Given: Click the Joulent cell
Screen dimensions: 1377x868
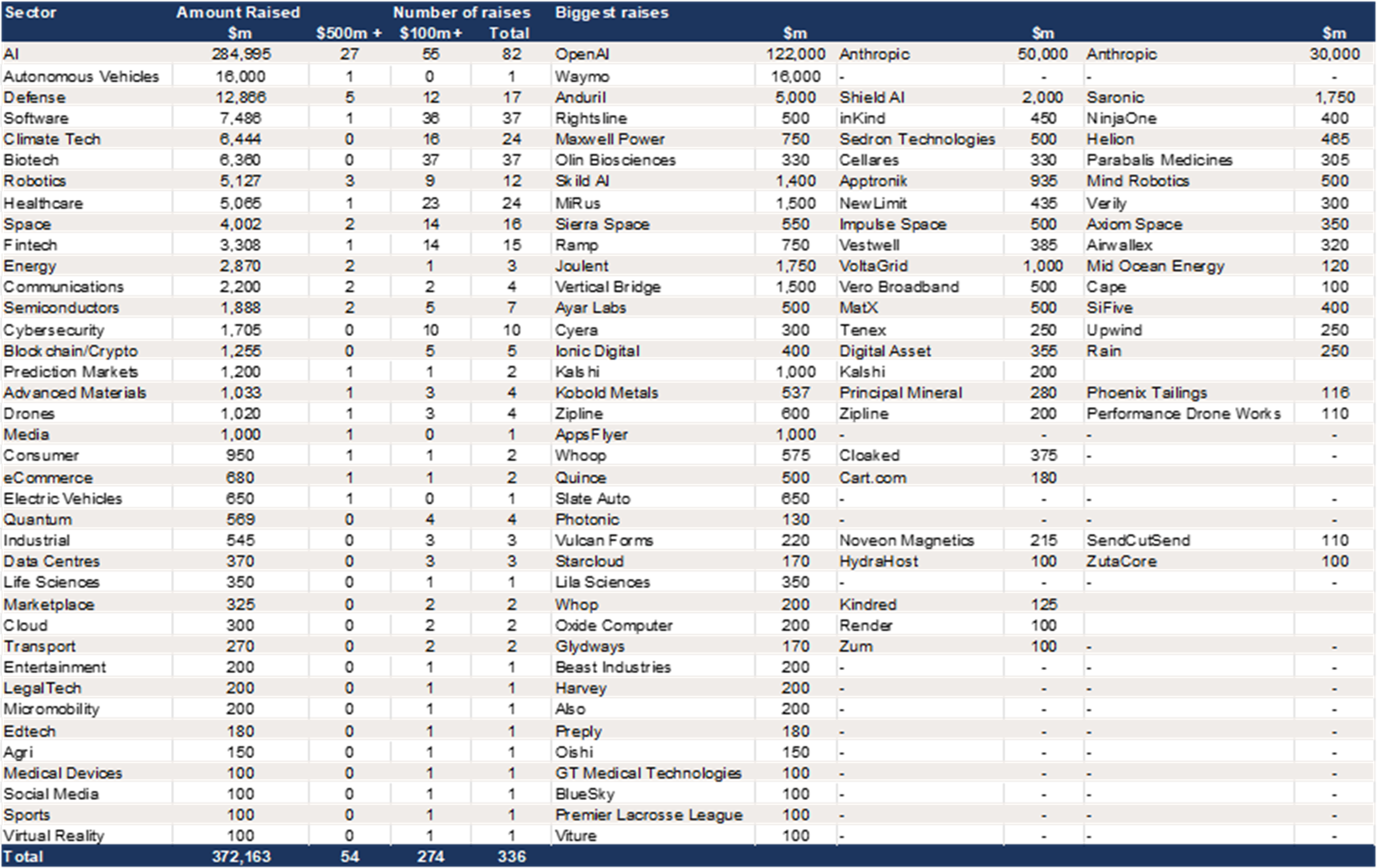Looking at the screenshot, I should (582, 266).
